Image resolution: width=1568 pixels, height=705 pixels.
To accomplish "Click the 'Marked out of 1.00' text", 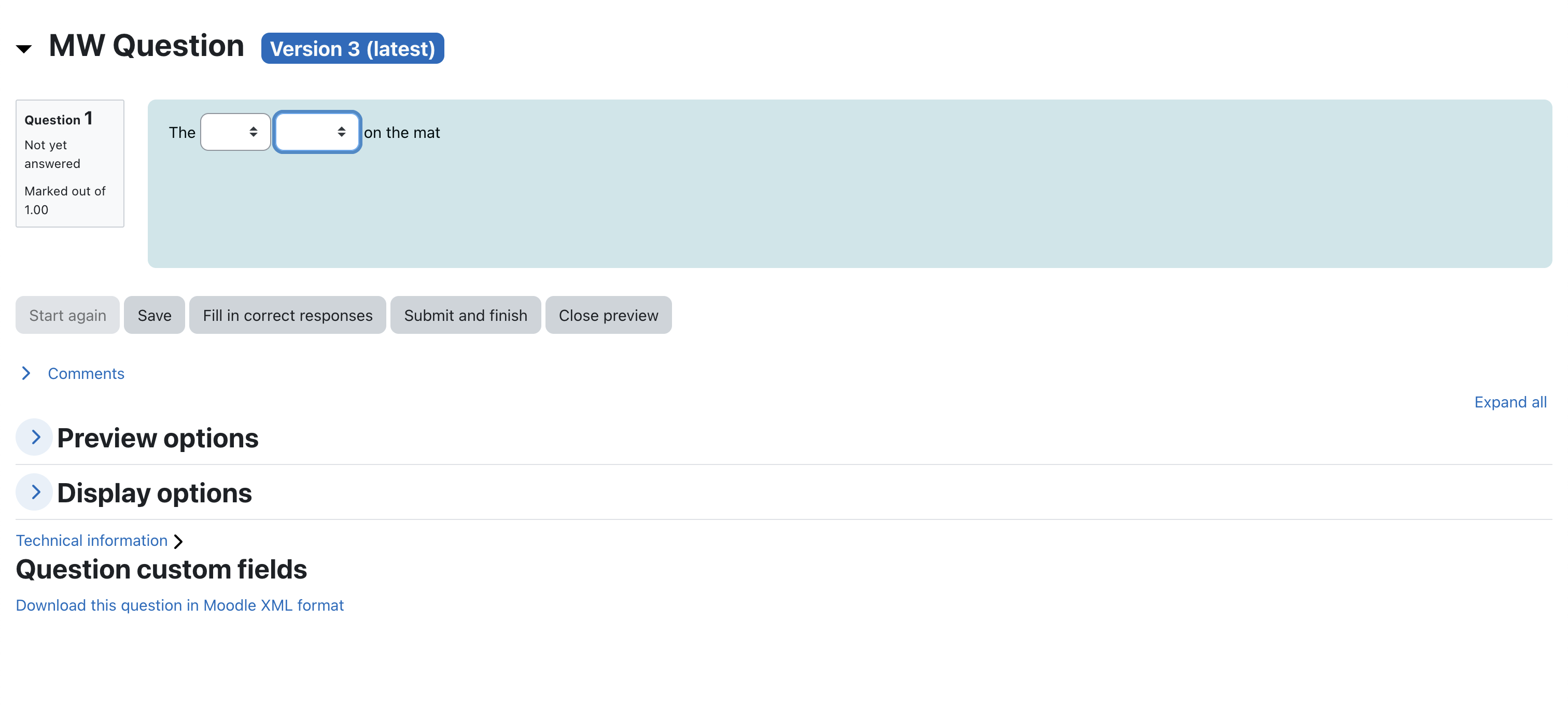I will tap(65, 200).
